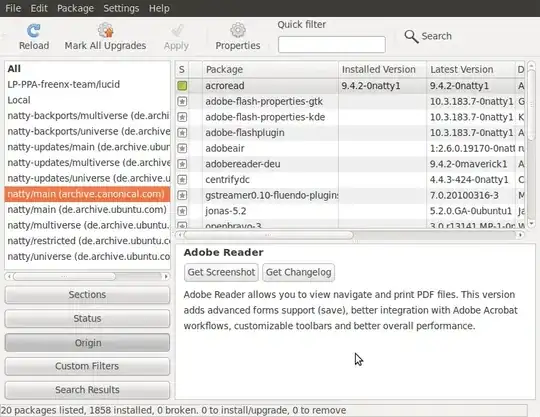Viewport: 540px width, 417px height.
Task: Select natty/multiverse origin entry
Action: (x=87, y=225)
